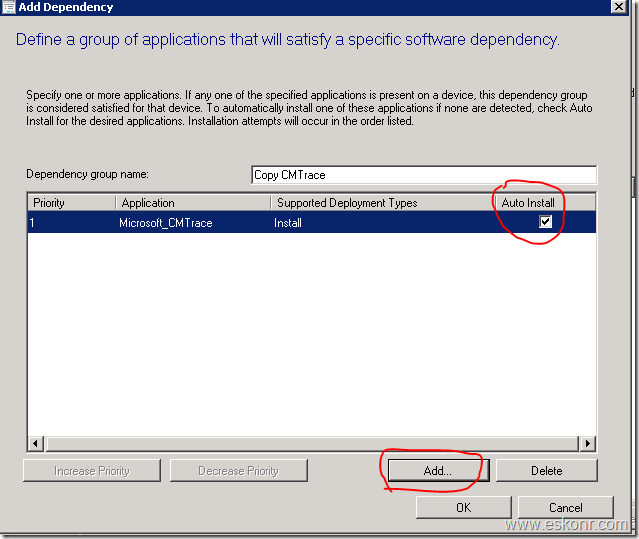
Task: Select the Microsoft_CMTrace application row
Action: (x=165, y=223)
